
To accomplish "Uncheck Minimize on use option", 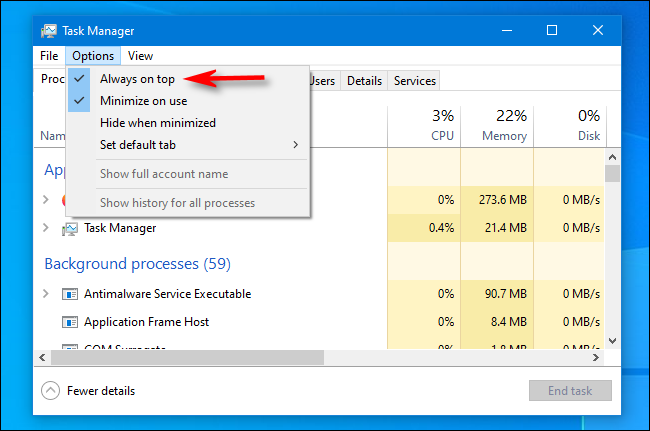I will (143, 100).
